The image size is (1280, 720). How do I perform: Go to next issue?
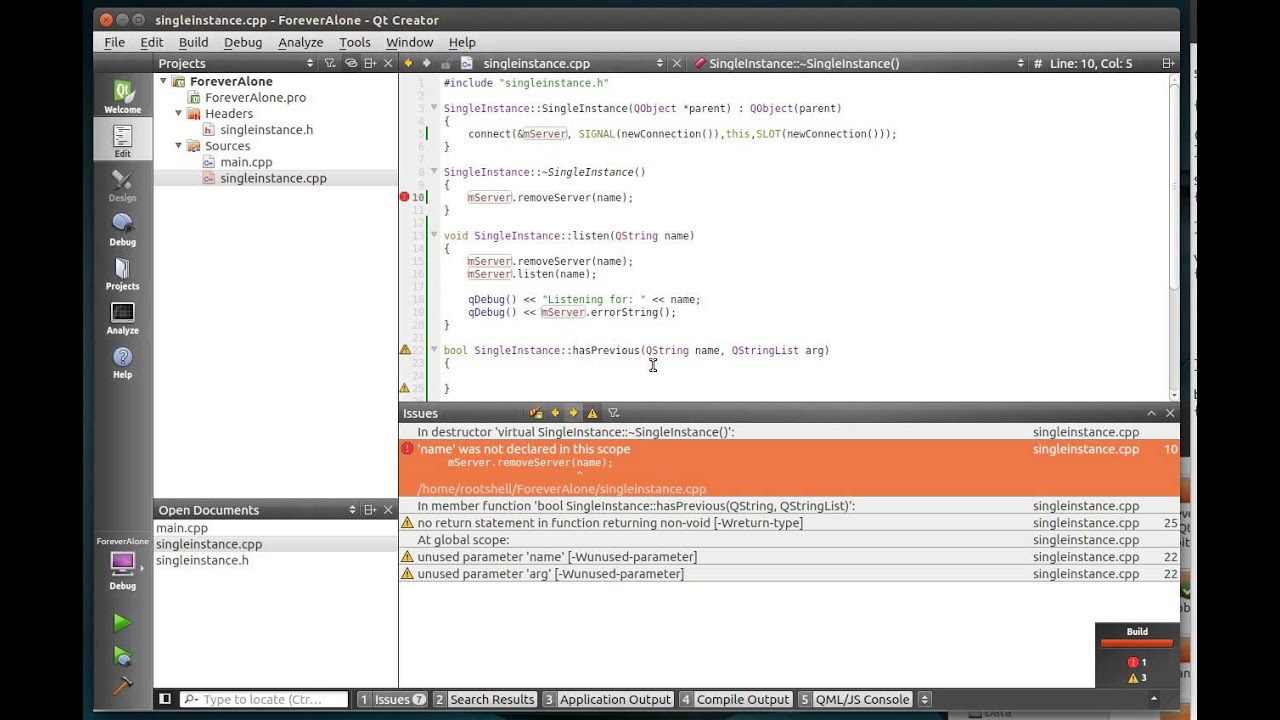(573, 413)
